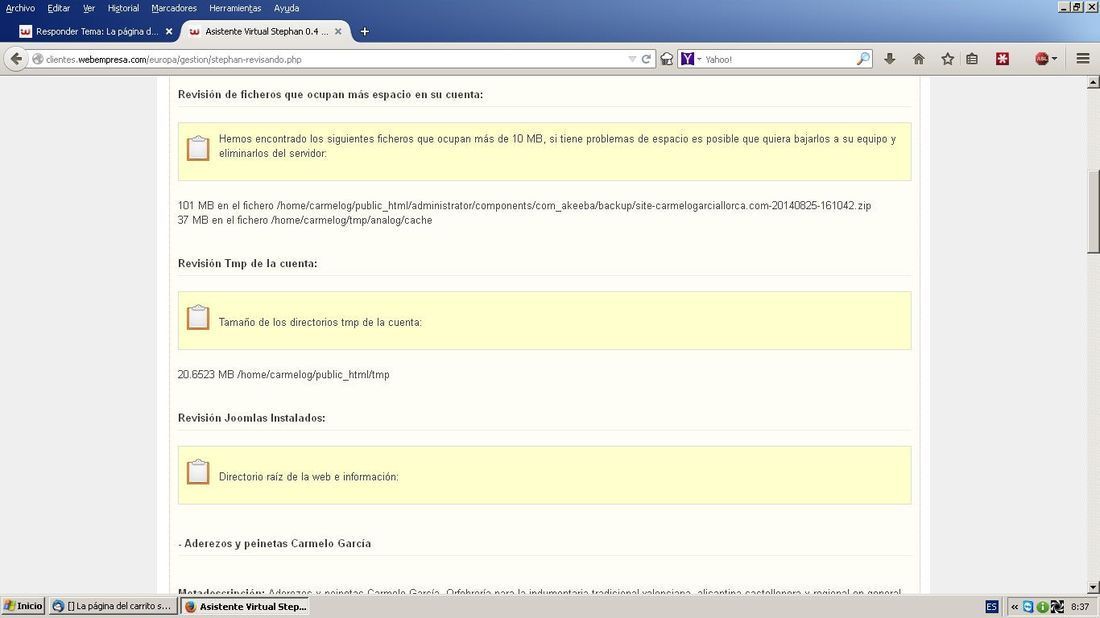1100x618 pixels.
Task: Show bookmarks list icon
Action: [972, 59]
